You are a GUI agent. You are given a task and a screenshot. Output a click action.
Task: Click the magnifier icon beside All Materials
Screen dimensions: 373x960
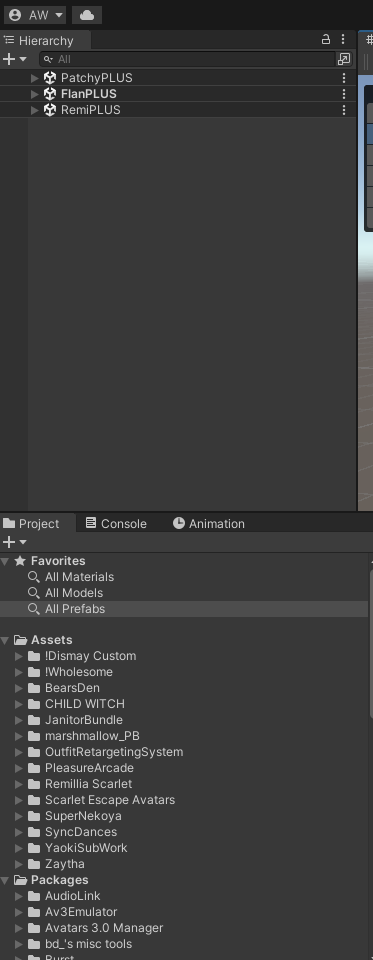pyautogui.click(x=34, y=577)
